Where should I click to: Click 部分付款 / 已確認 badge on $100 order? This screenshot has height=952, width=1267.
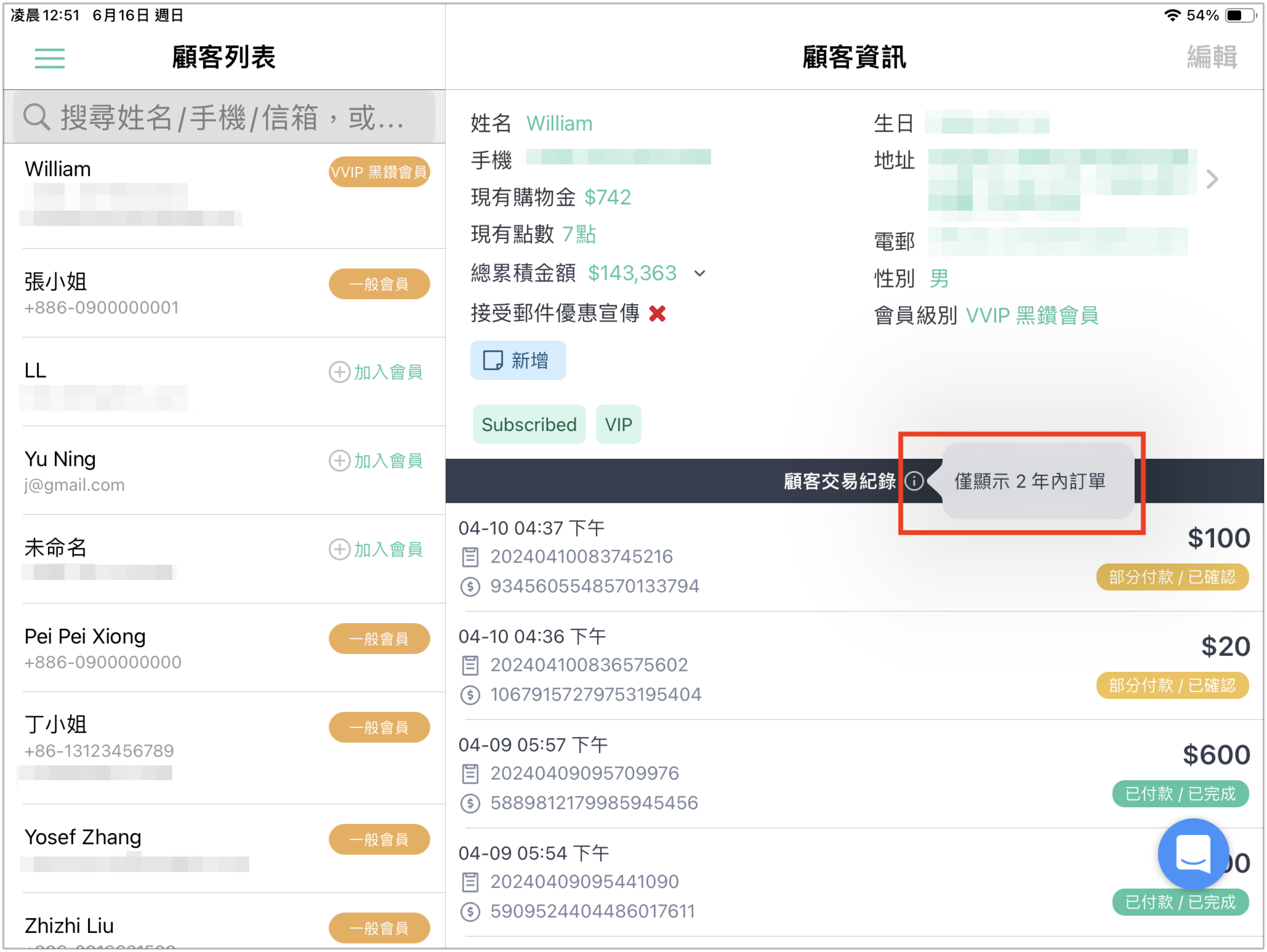(1172, 577)
